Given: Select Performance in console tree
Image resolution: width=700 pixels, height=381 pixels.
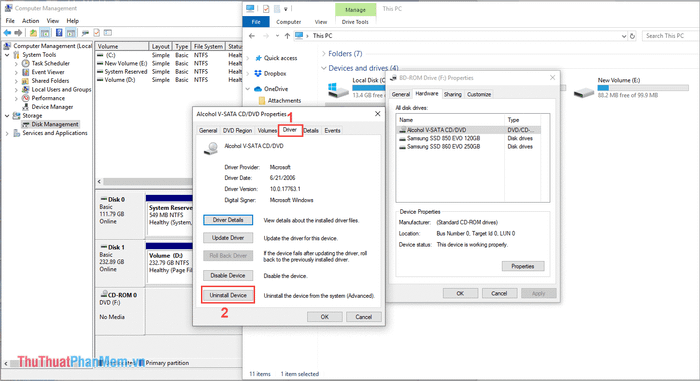Looking at the screenshot, I should tap(48, 98).
